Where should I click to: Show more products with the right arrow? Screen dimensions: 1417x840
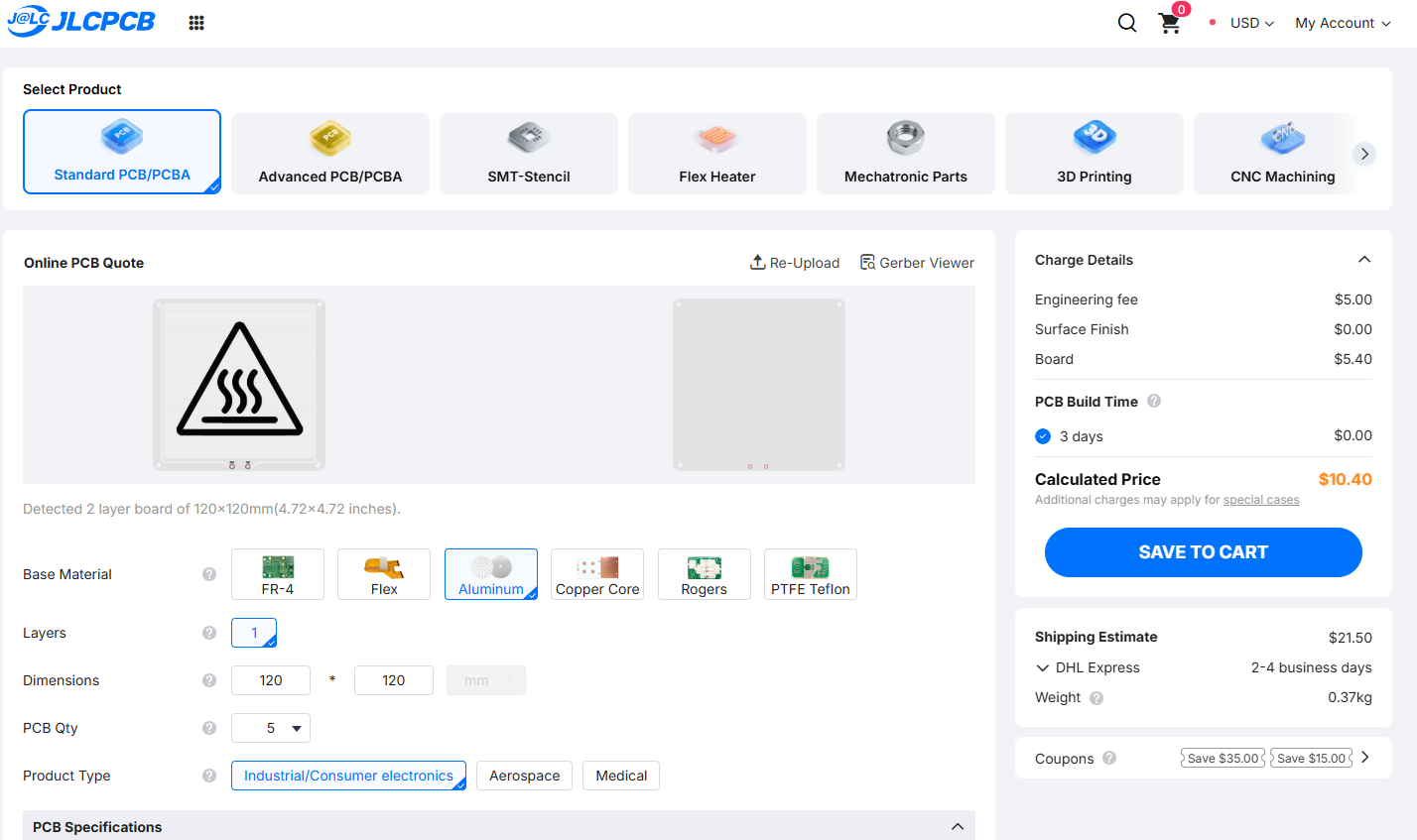coord(1364,154)
